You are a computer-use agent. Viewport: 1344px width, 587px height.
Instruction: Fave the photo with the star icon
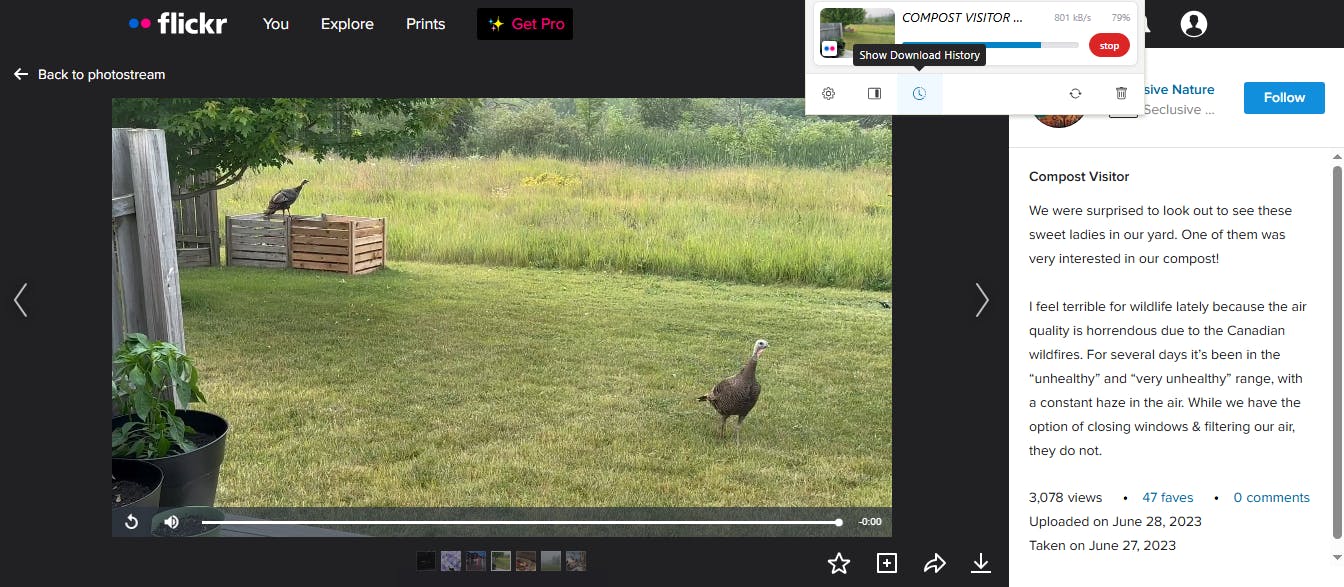[x=839, y=563]
